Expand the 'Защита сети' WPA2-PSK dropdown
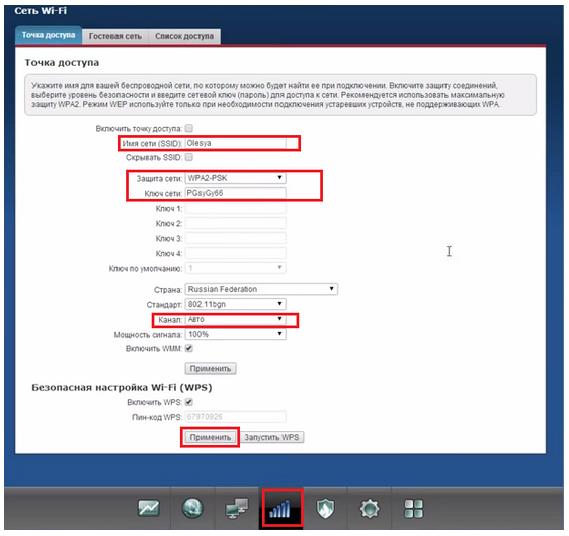The height and width of the screenshot is (536, 569). pos(236,178)
